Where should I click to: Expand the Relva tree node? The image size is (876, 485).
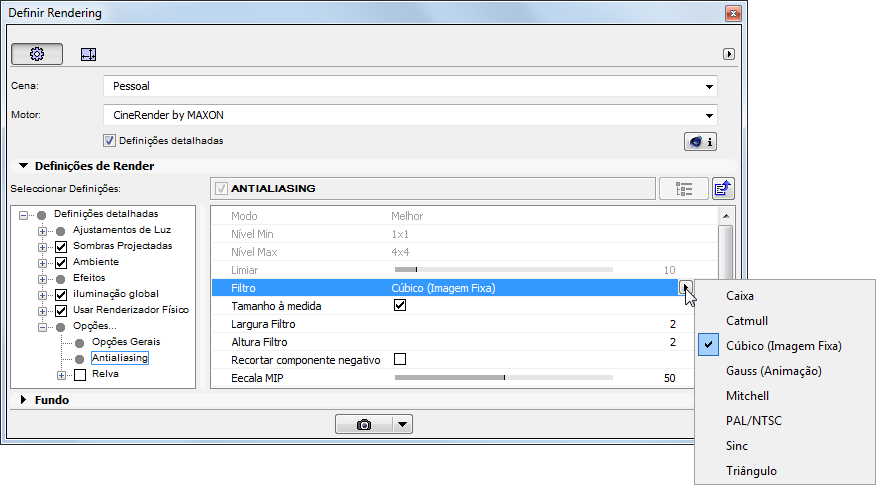61,375
